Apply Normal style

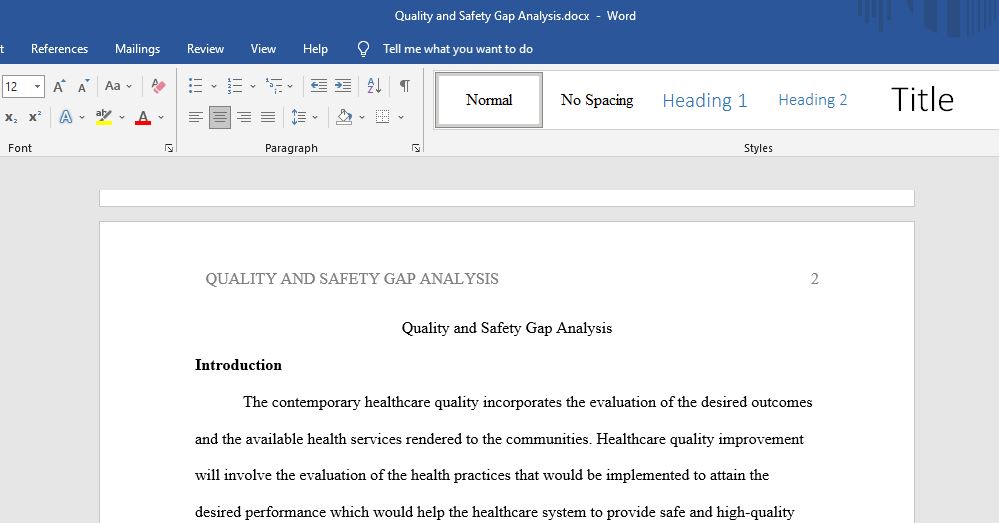[x=489, y=100]
